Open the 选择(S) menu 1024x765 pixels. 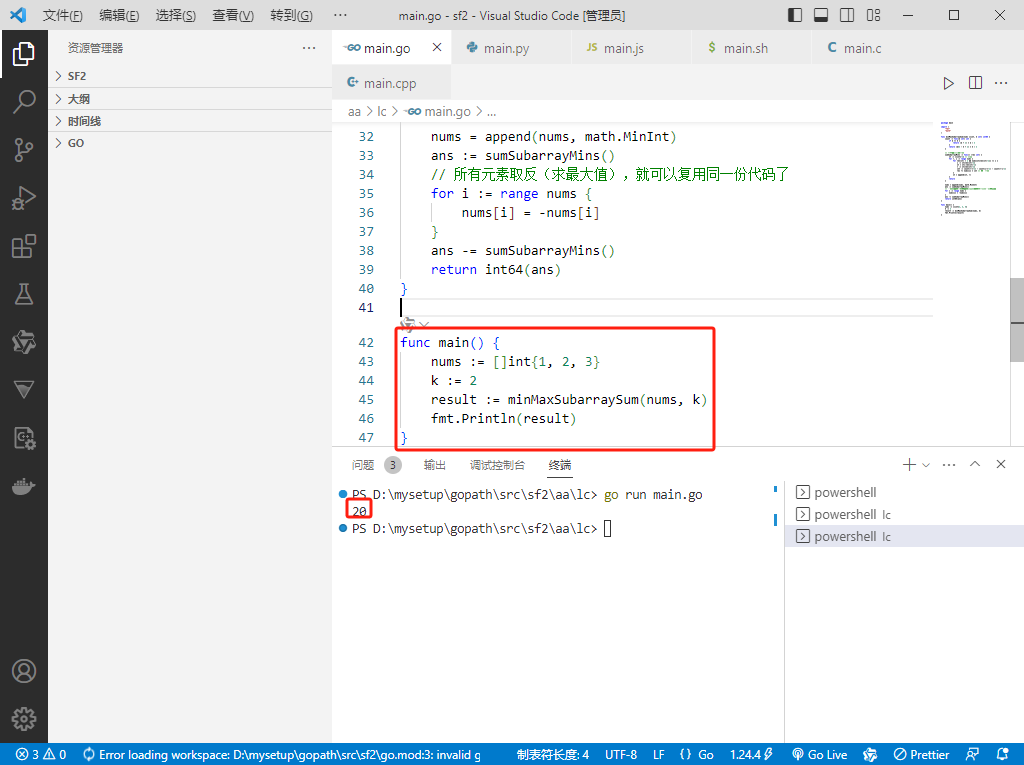[176, 15]
